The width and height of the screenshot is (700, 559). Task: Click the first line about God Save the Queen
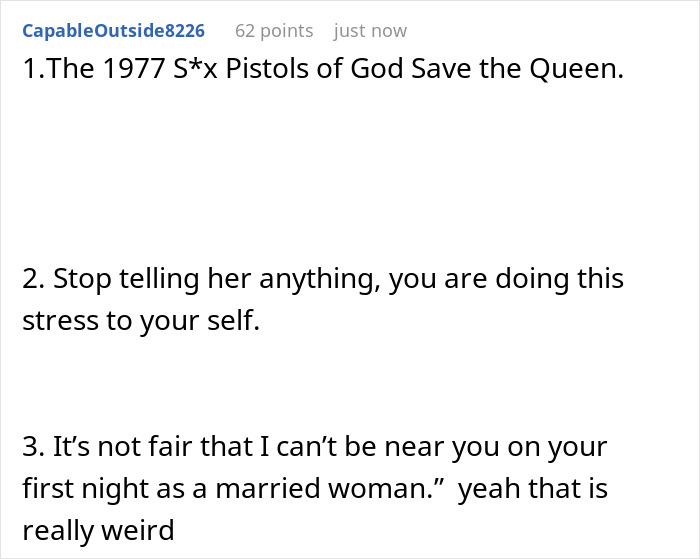(323, 69)
